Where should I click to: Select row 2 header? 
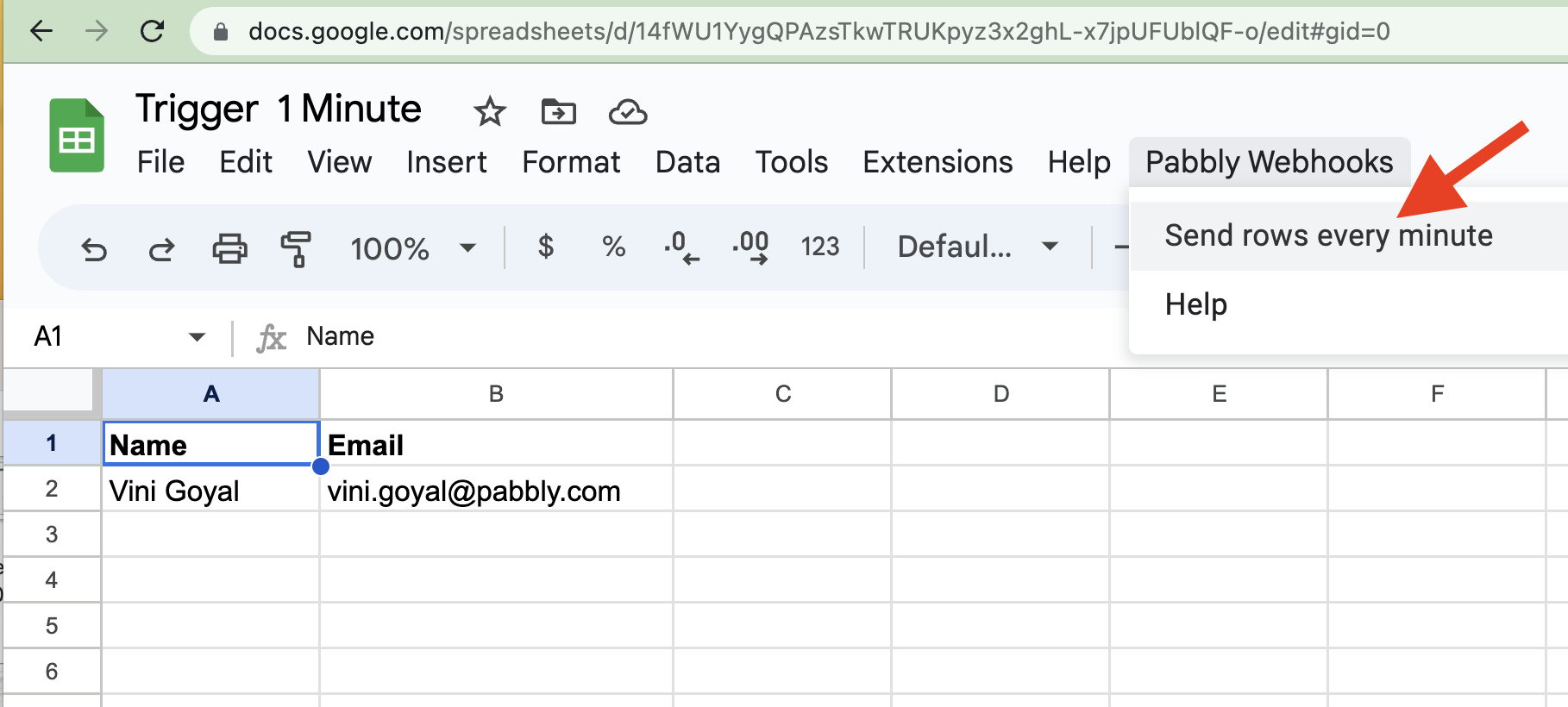(x=52, y=489)
